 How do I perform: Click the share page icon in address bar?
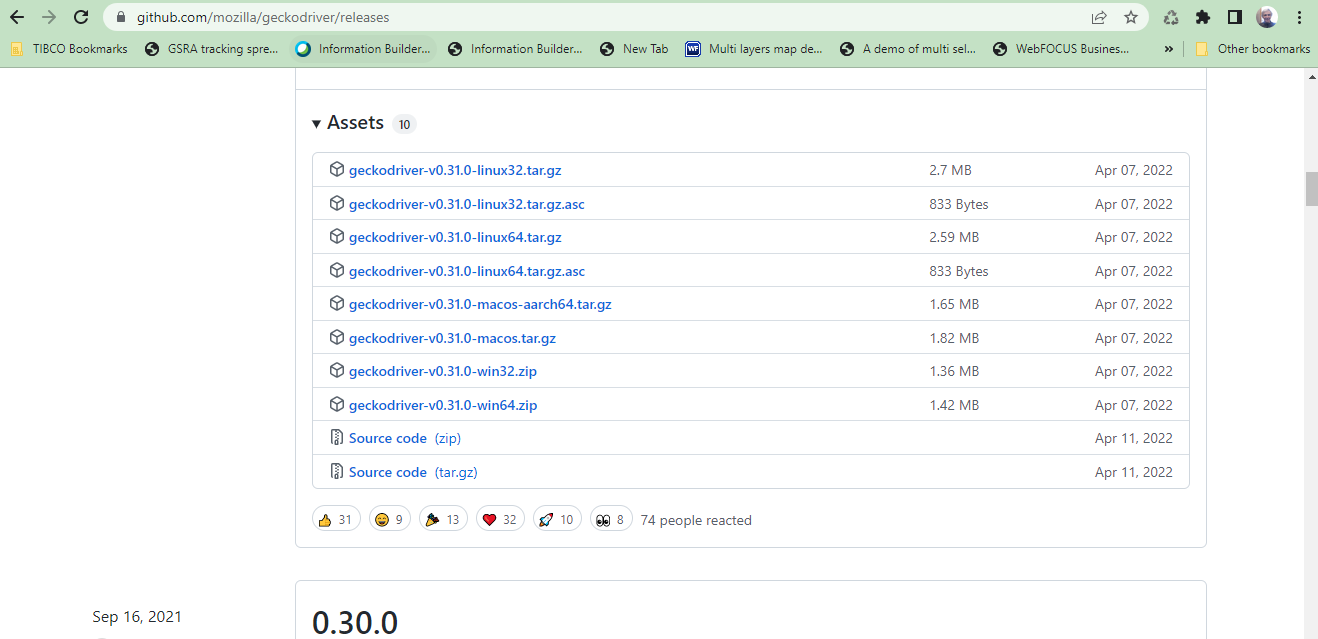coord(1099,17)
